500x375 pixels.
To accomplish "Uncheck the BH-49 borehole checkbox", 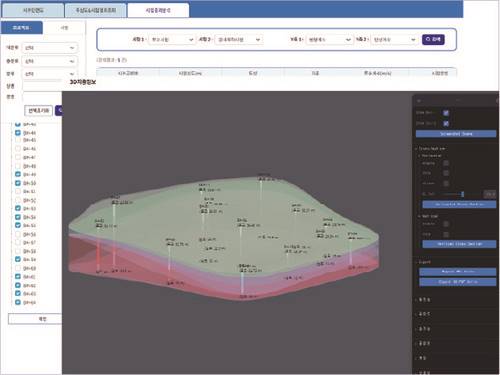I will (18, 174).
